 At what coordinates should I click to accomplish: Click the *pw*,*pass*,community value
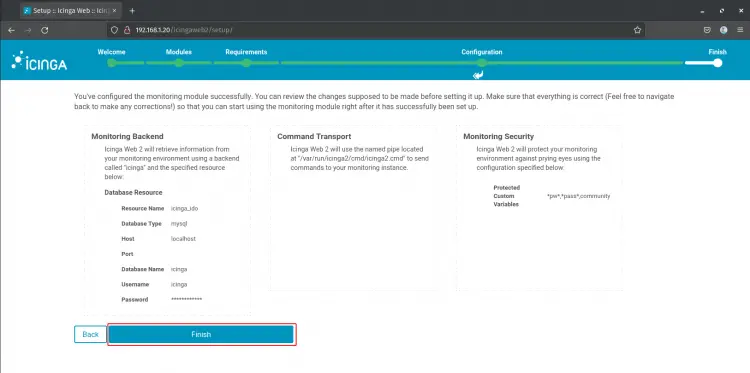pyautogui.click(x=579, y=196)
